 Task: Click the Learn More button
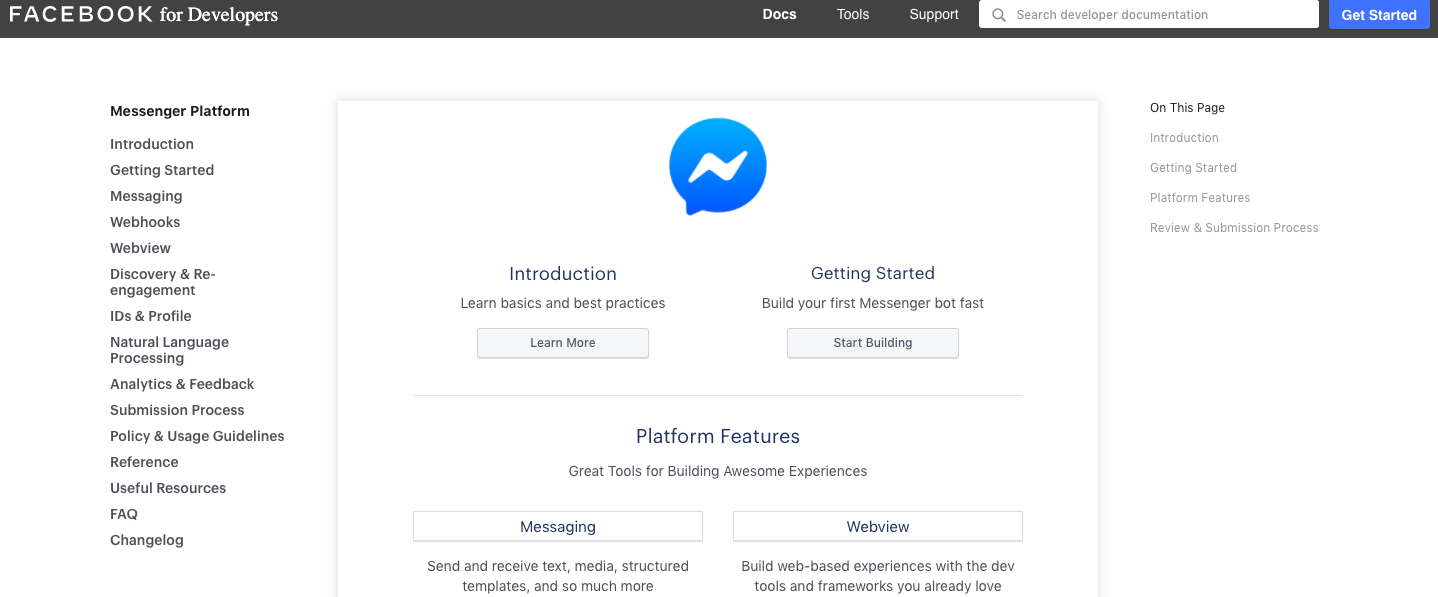coord(563,343)
